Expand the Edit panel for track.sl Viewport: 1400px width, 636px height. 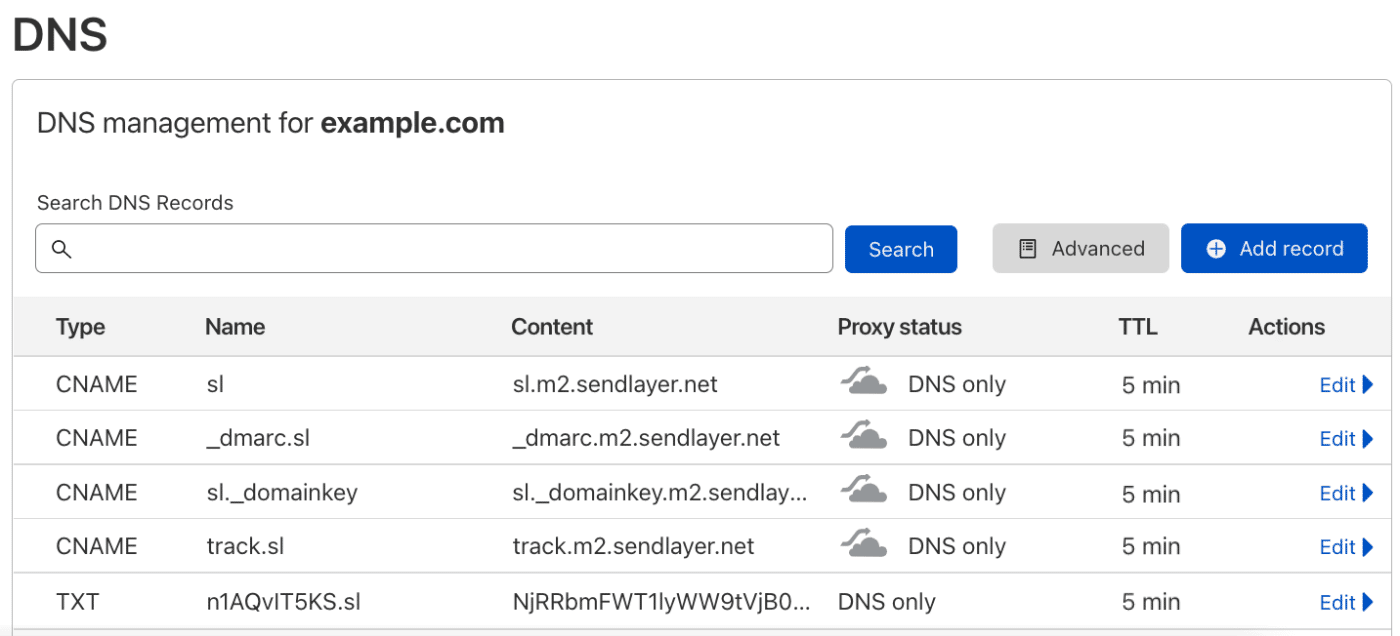tap(1345, 546)
